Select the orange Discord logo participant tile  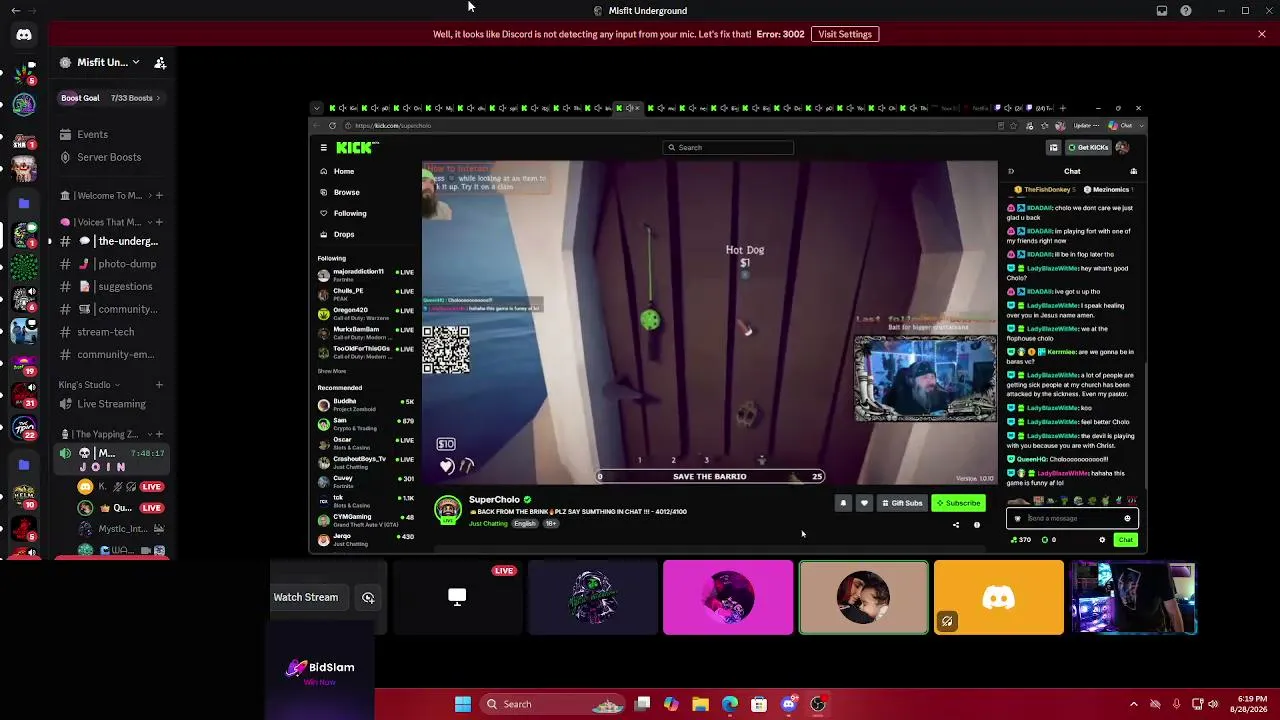(999, 598)
